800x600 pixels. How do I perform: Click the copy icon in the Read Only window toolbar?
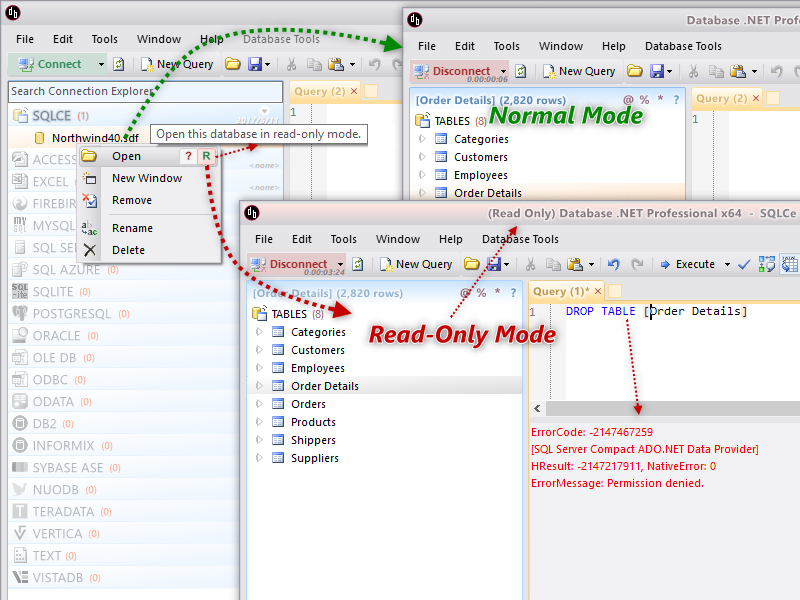(553, 264)
